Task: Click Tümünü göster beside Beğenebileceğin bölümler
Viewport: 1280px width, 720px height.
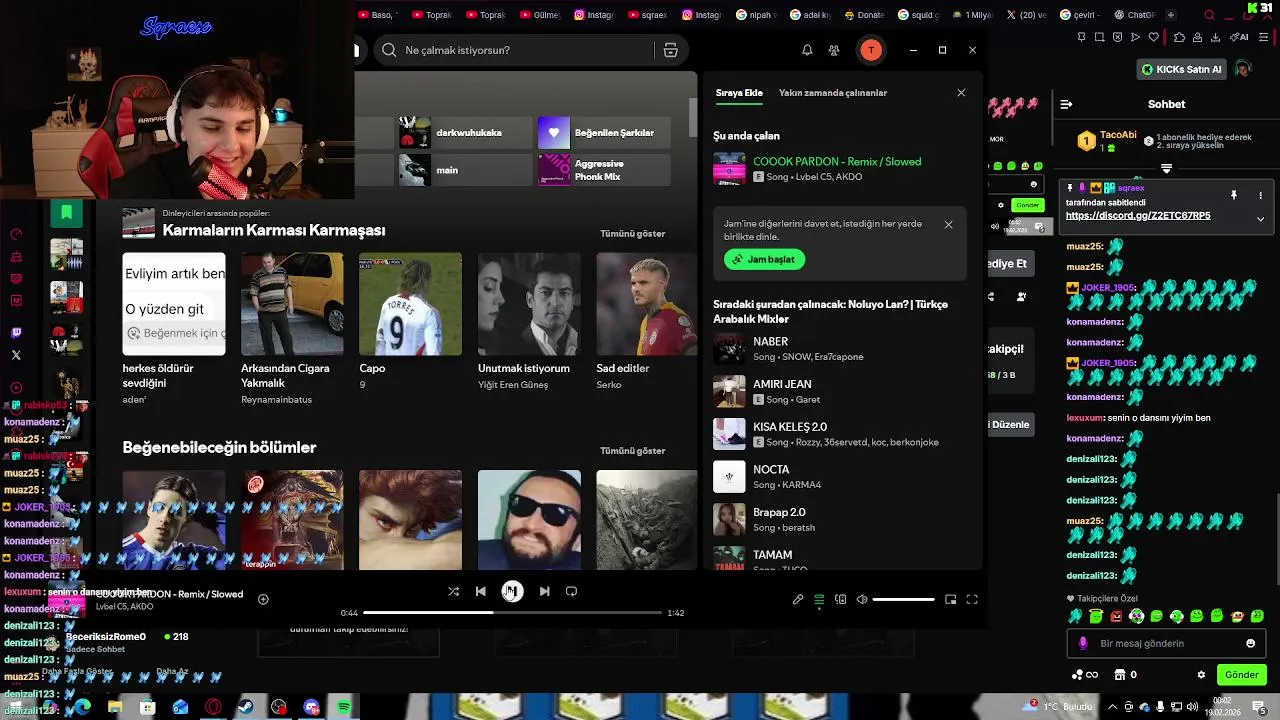Action: 632,451
